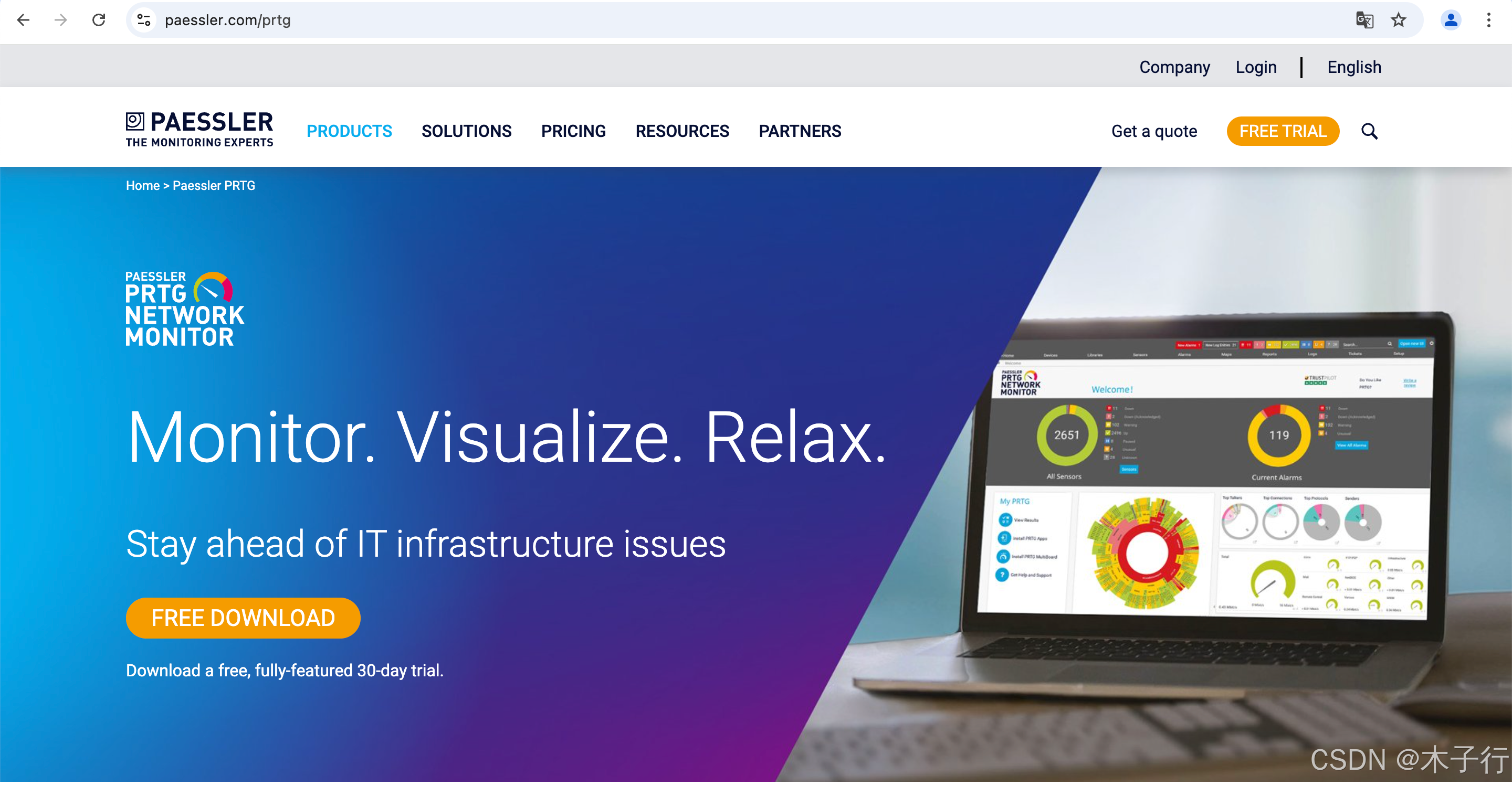1512x786 pixels.
Task: Expand the PRODUCTS navigation menu
Action: point(349,131)
